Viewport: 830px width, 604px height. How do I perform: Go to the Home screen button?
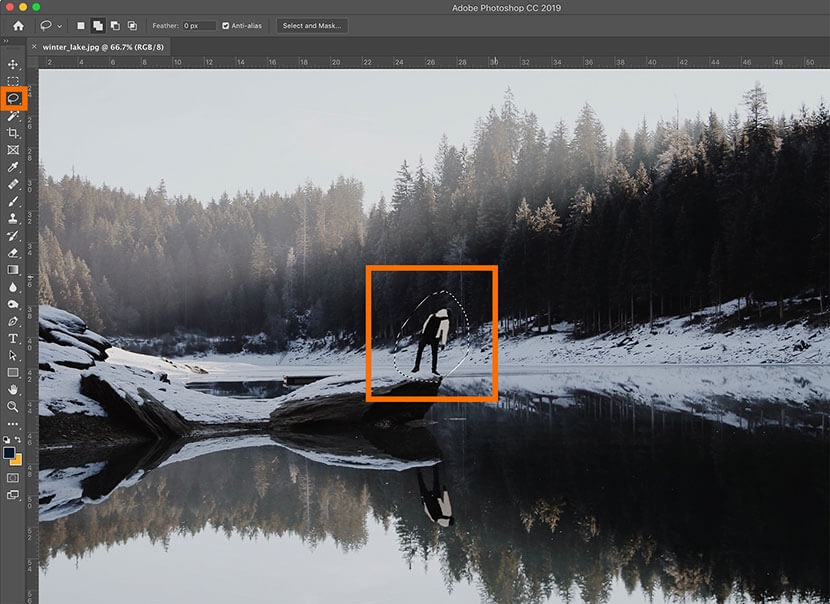(x=17, y=25)
